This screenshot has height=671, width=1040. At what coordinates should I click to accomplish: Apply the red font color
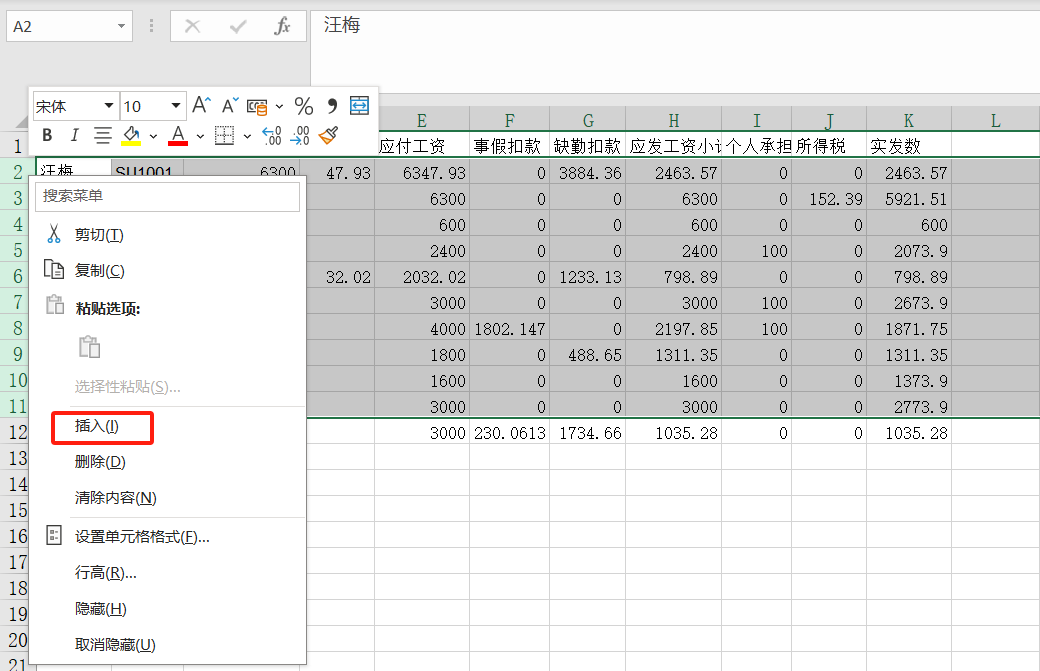[178, 135]
